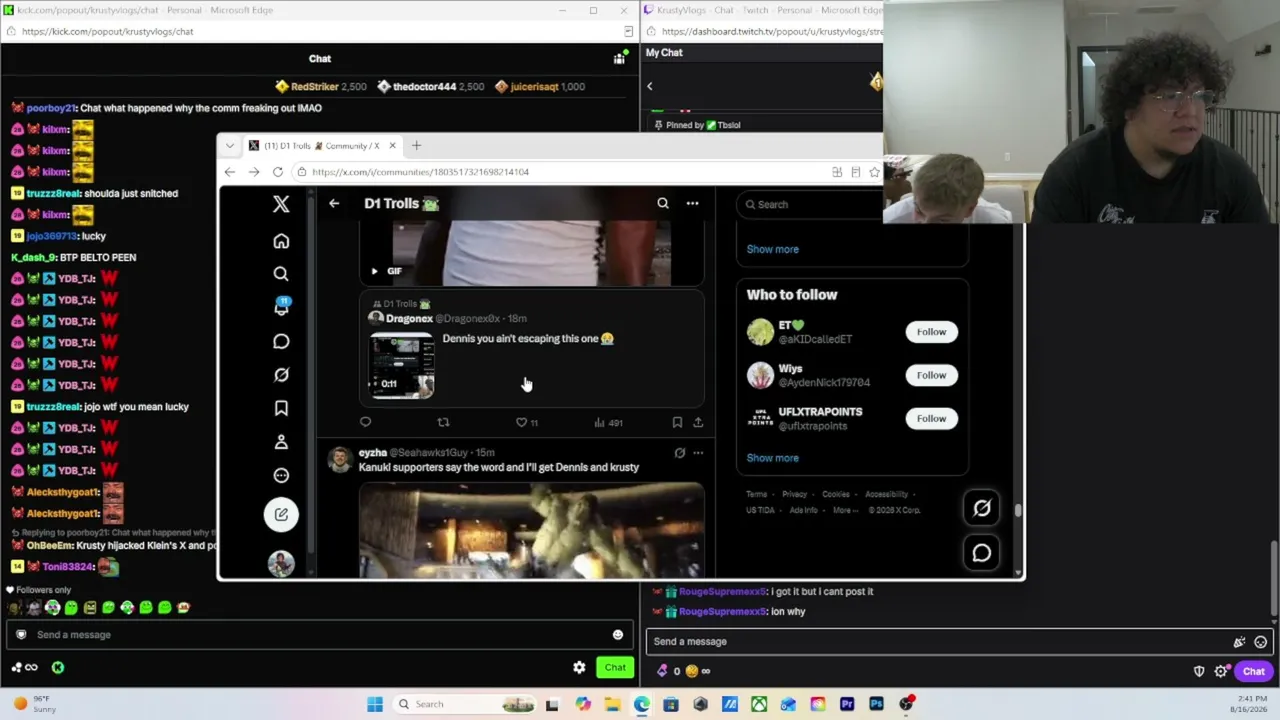Open Twitch chat emote picker

(x=1261, y=642)
